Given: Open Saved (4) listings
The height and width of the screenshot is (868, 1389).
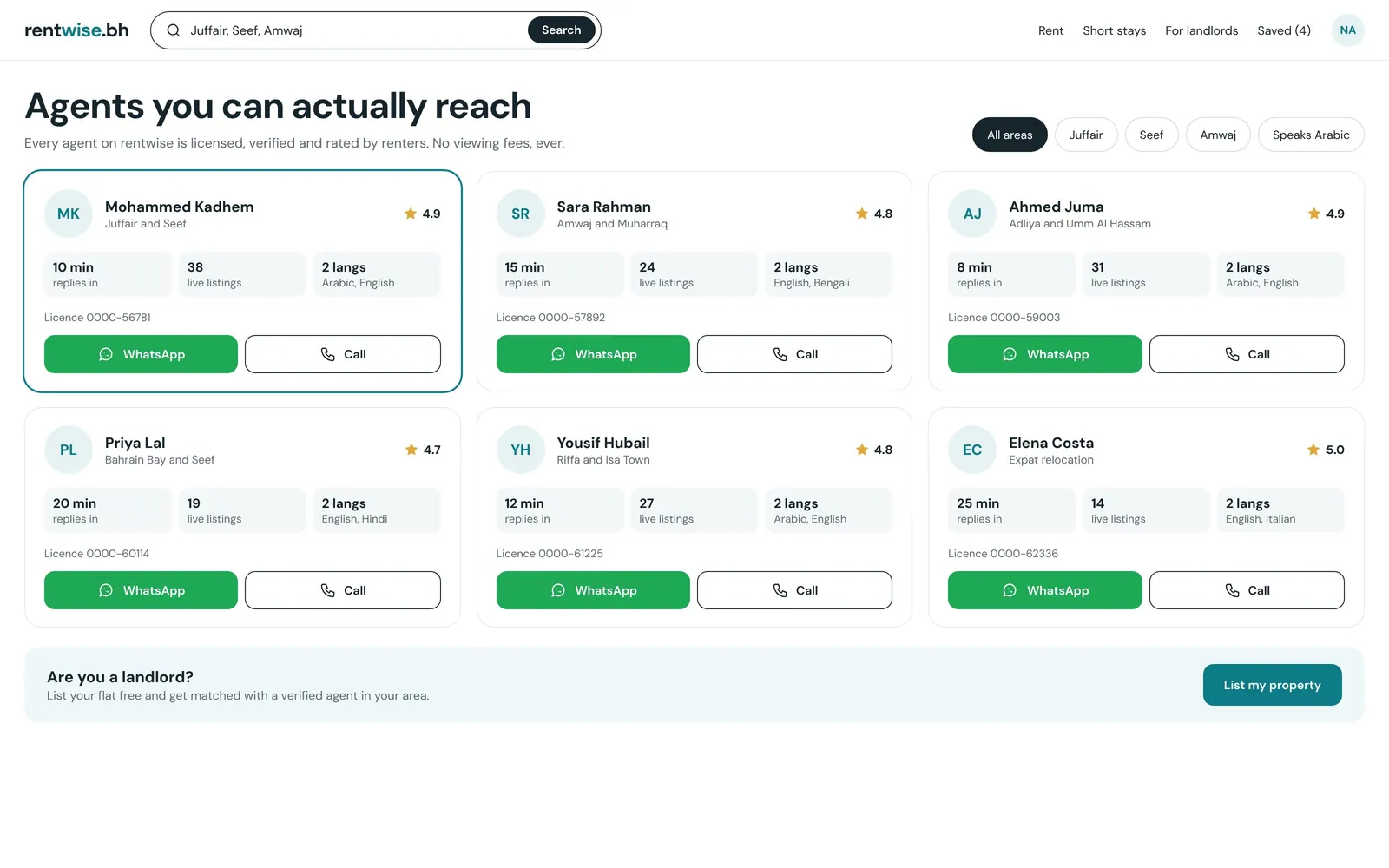Looking at the screenshot, I should pos(1284,30).
